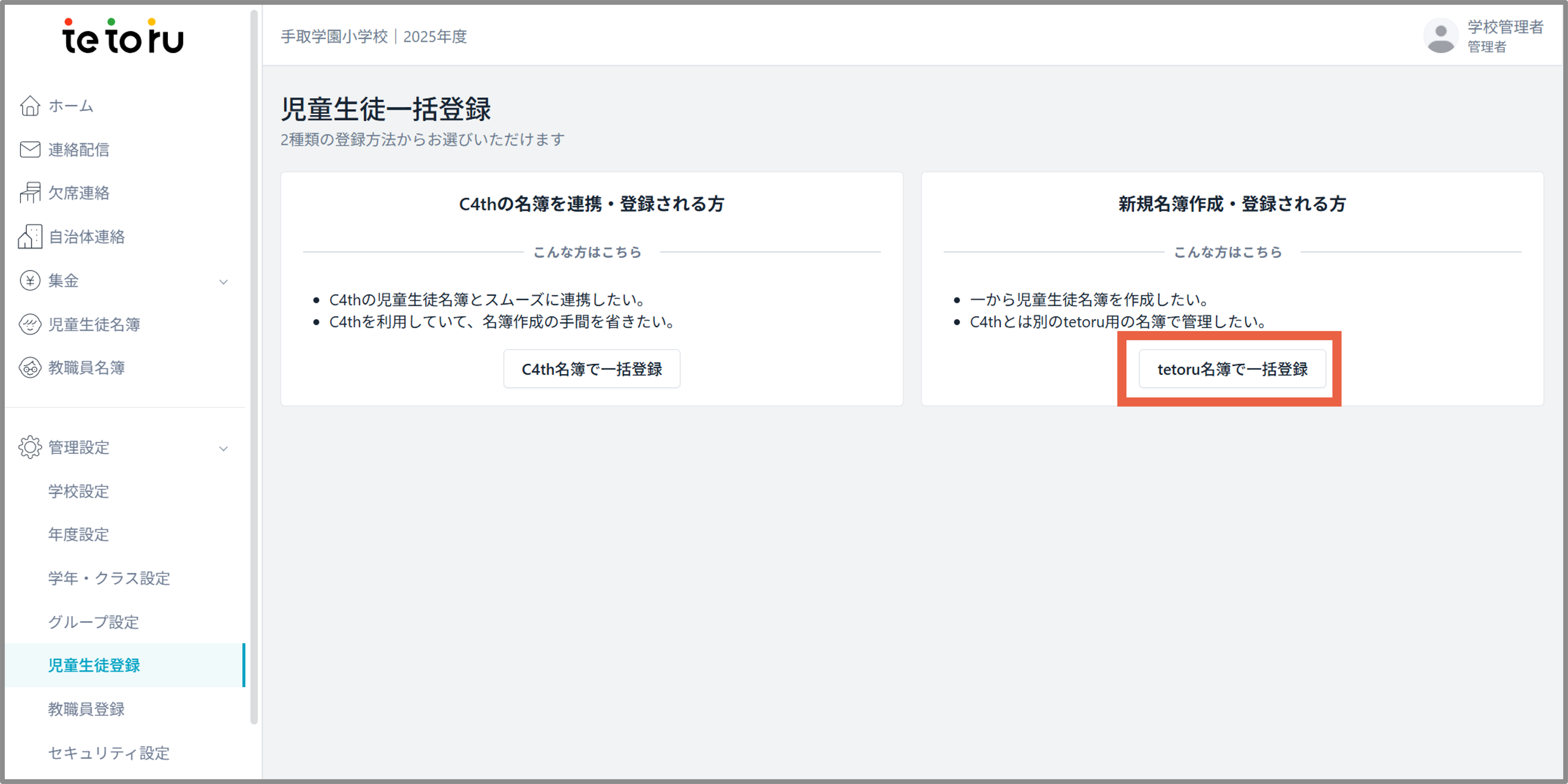
Task: Click the home house icon
Action: click(x=30, y=106)
